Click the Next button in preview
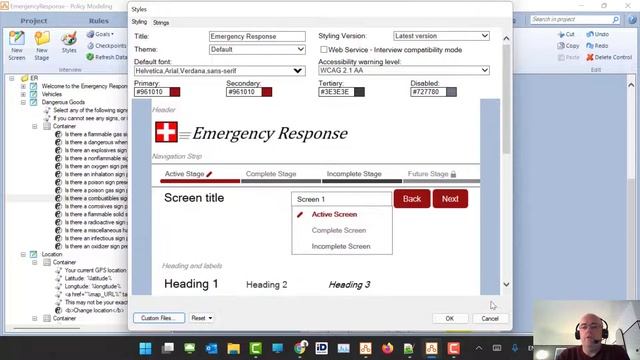The image size is (640, 360). pyautogui.click(x=450, y=199)
